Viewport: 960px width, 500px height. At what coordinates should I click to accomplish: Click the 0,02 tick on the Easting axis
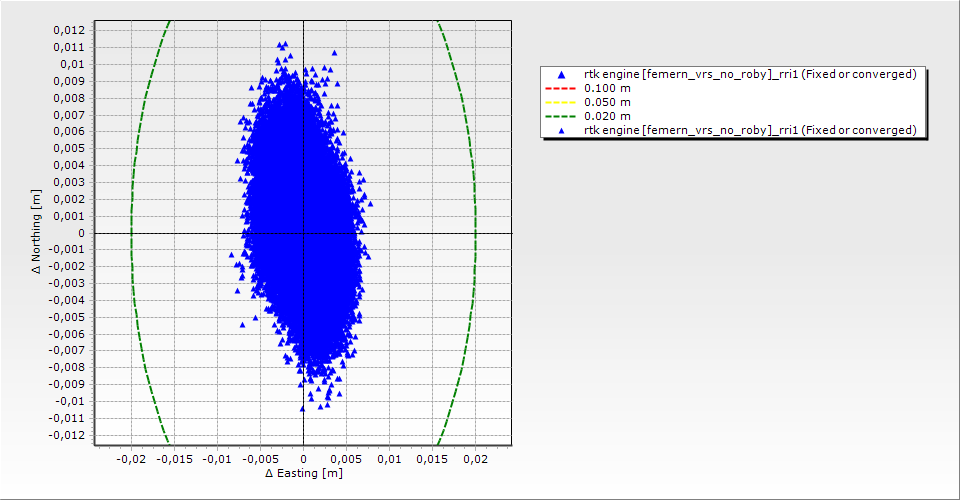point(475,458)
